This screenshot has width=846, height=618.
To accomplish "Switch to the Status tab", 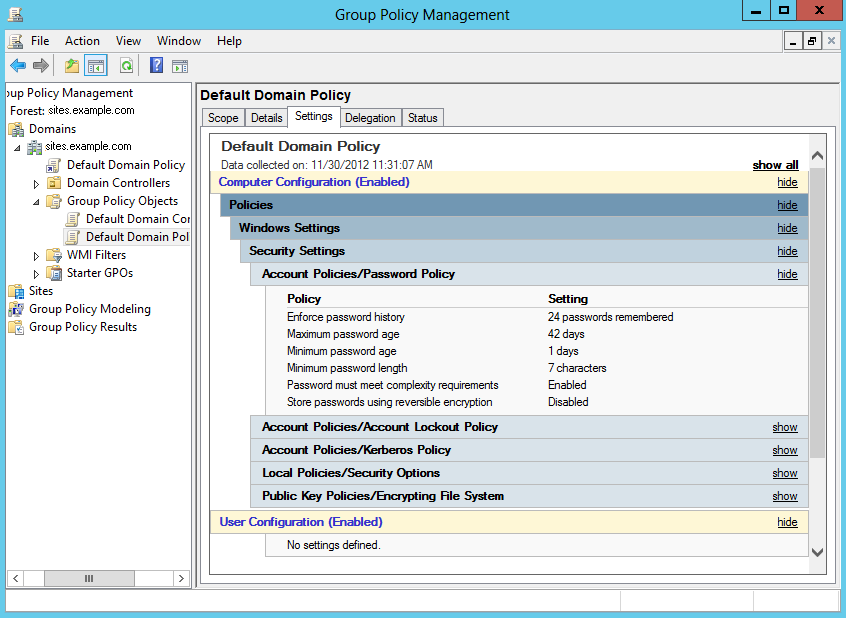I will click(422, 118).
